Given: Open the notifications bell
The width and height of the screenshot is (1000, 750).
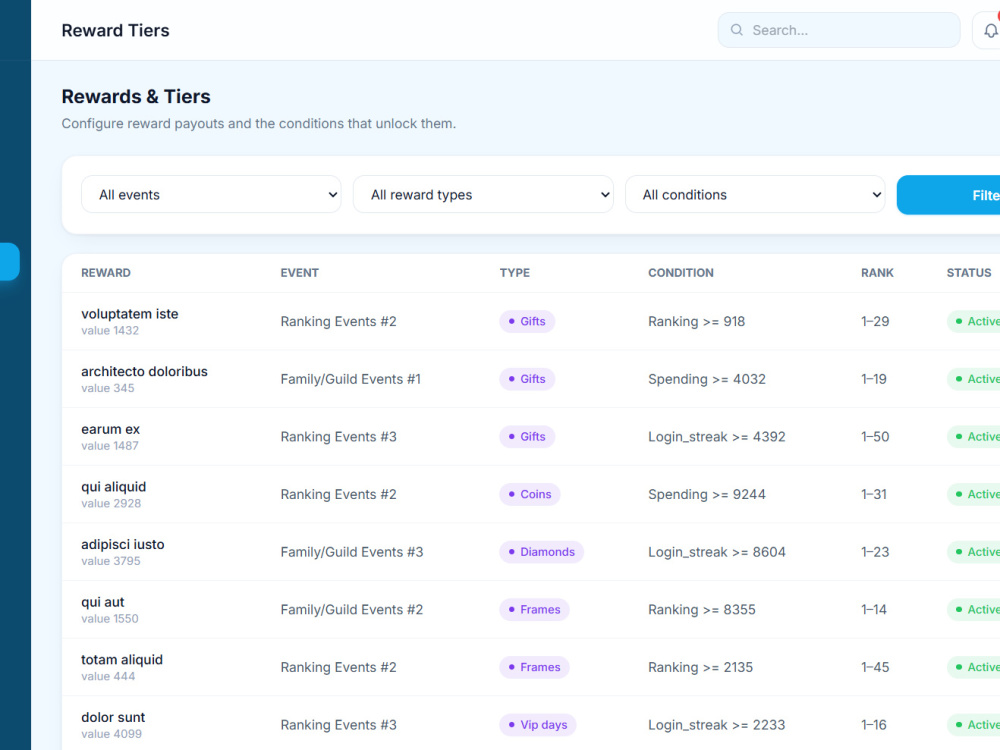Looking at the screenshot, I should [989, 30].
